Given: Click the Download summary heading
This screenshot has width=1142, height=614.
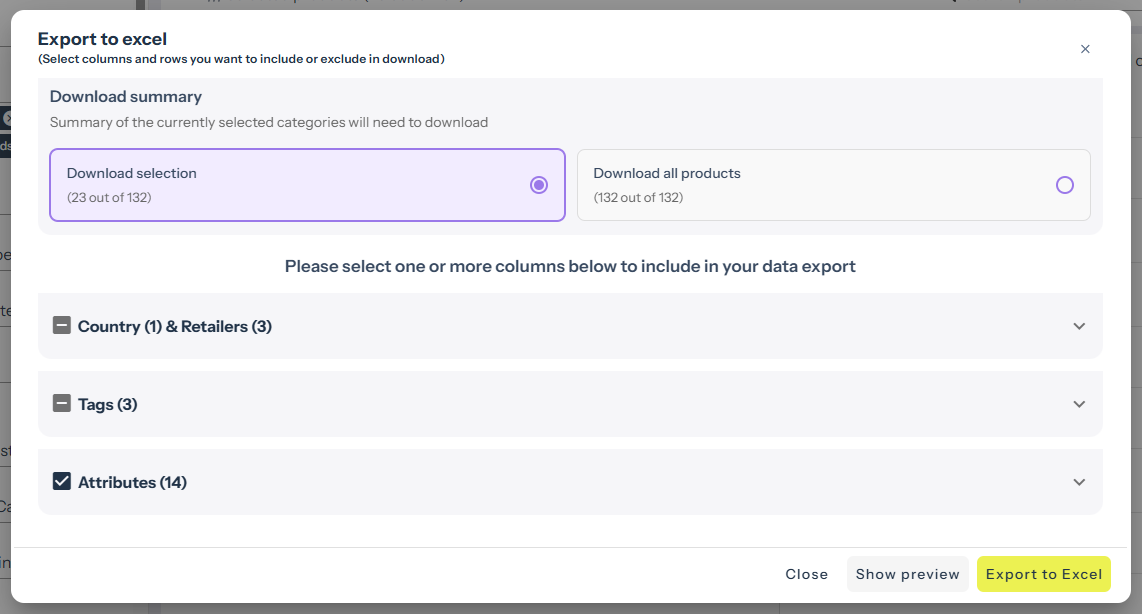Looking at the screenshot, I should (x=126, y=97).
